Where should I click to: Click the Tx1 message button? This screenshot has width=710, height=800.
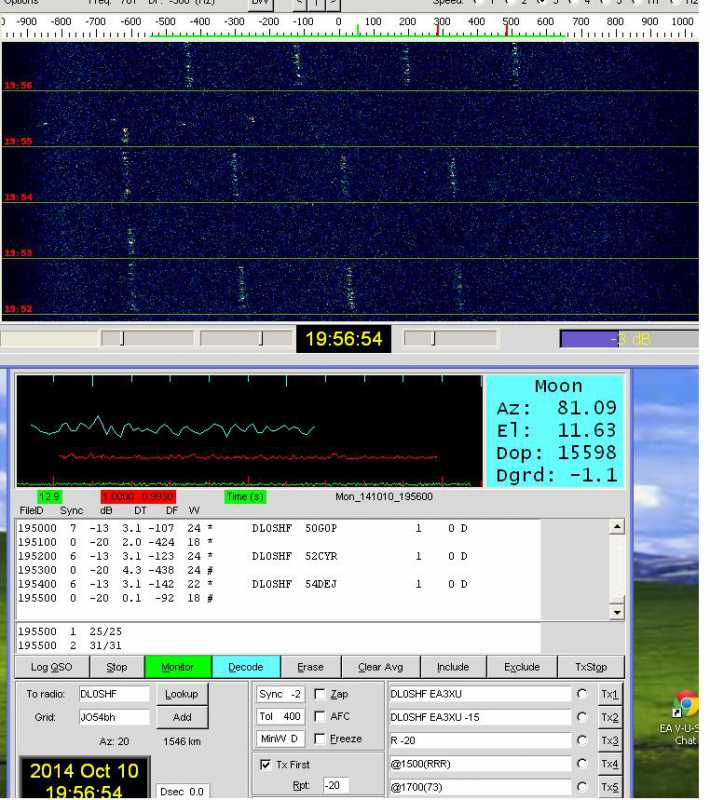(609, 694)
